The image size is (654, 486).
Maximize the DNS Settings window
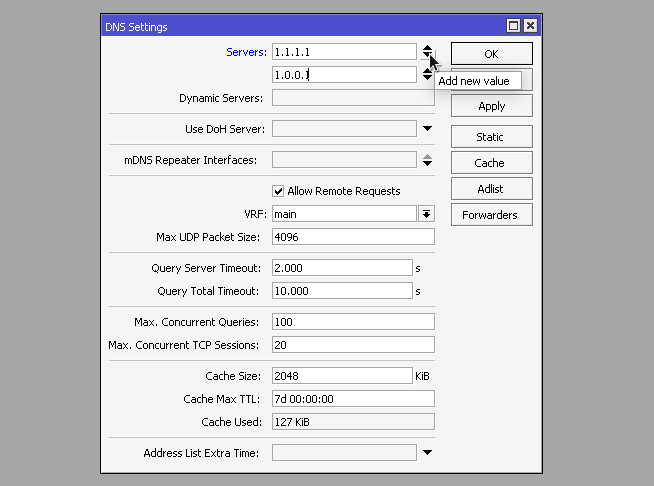pos(514,26)
